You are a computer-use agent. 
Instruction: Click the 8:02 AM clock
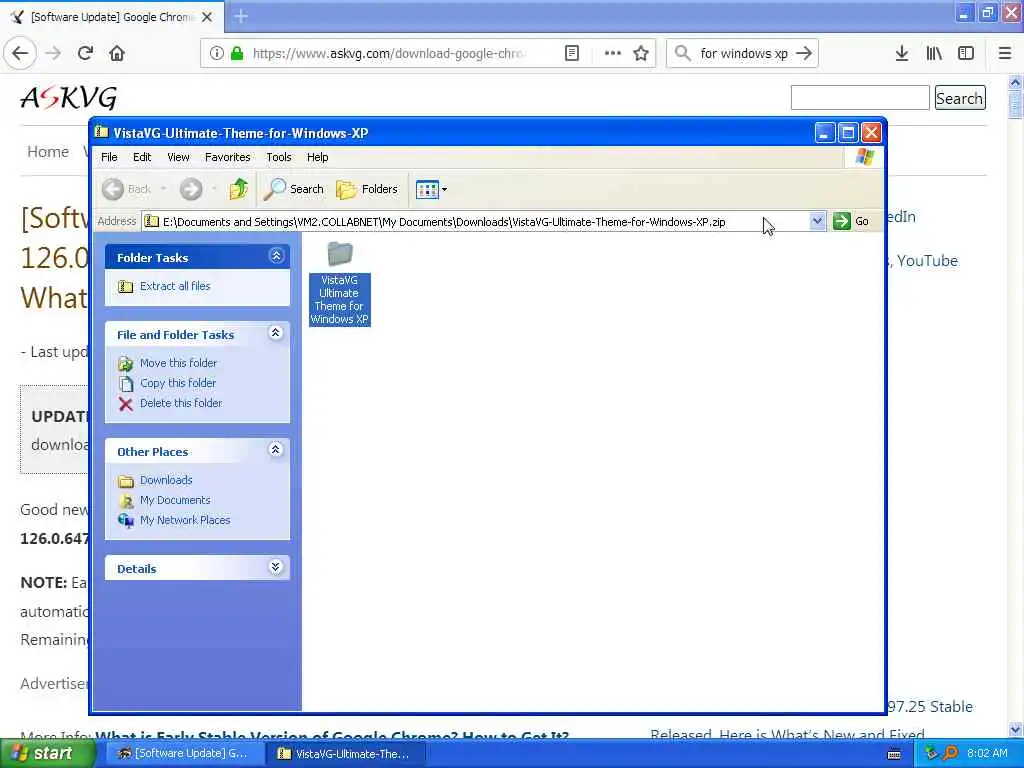tap(987, 753)
